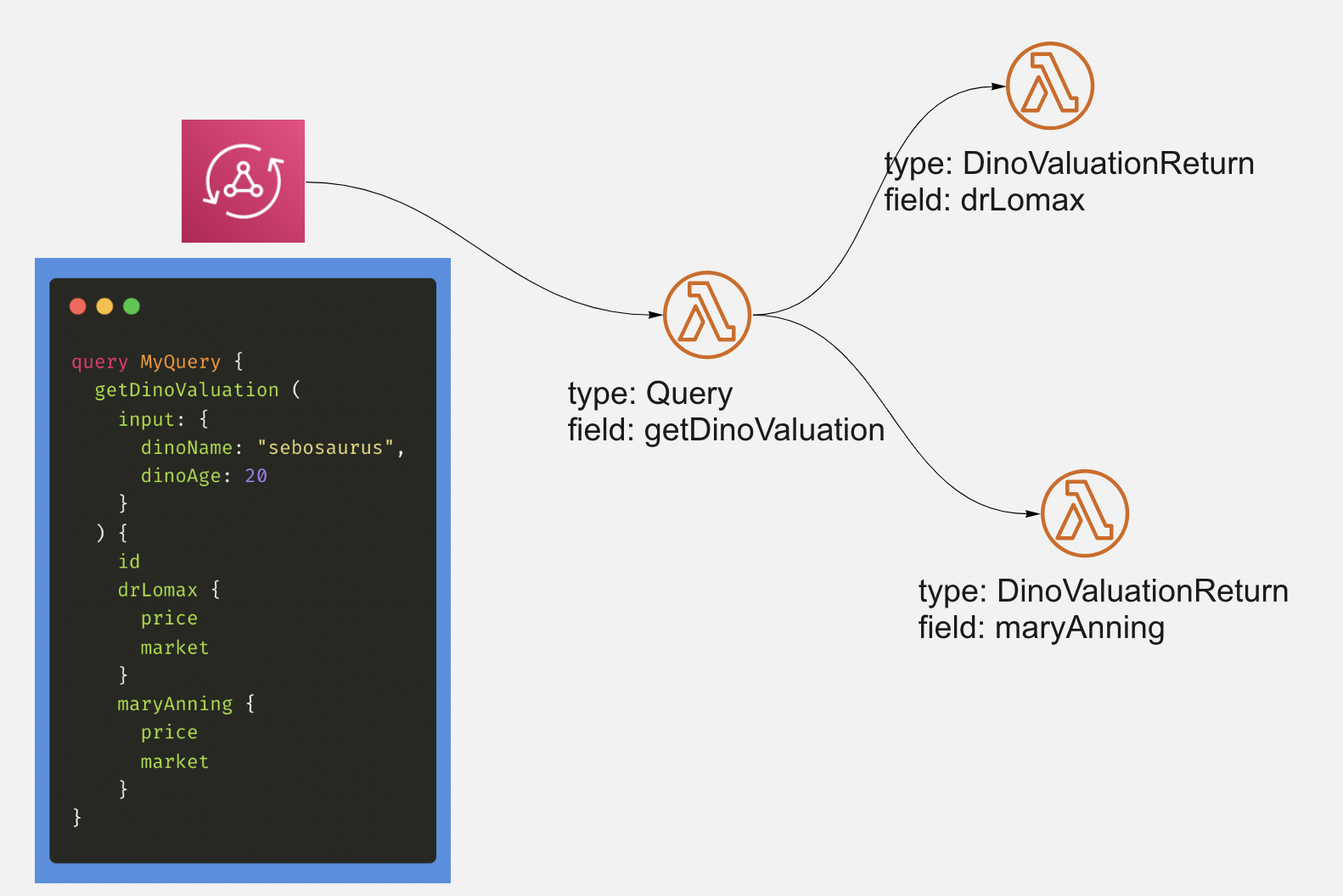
Task: Click the yellow dot in code window
Action: 104,306
